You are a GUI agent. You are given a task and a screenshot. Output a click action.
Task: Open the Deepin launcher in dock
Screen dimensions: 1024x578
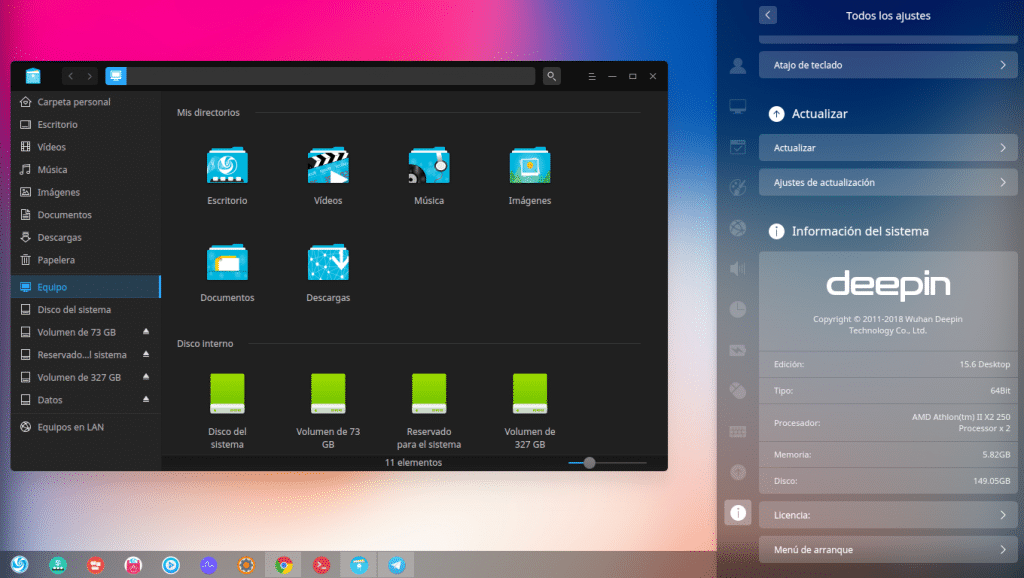point(20,564)
